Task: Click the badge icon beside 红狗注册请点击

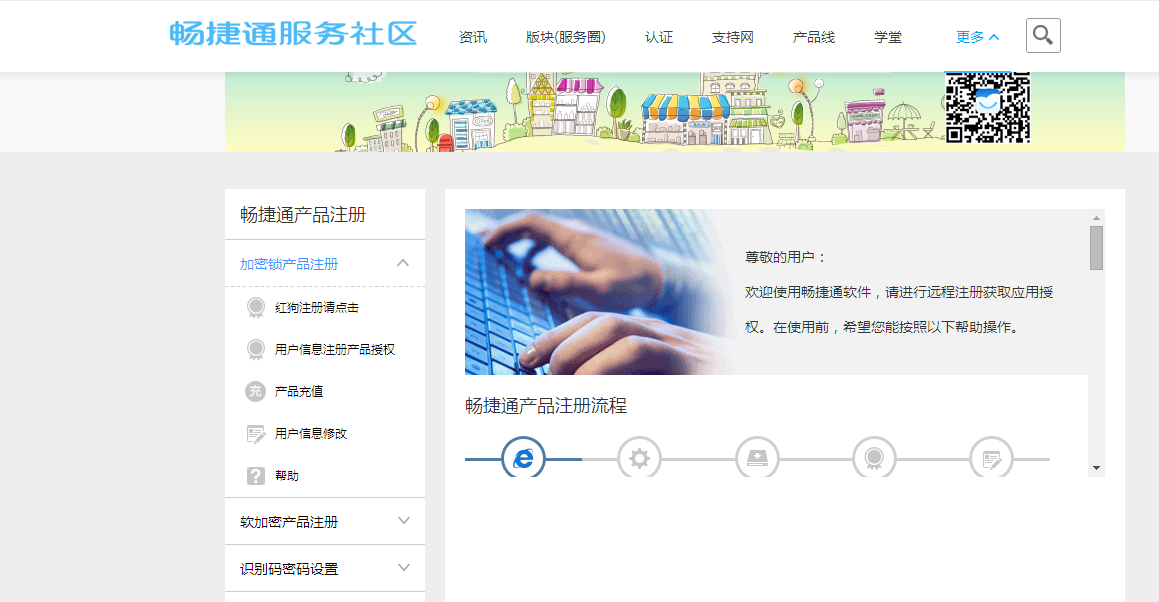Action: pos(256,308)
